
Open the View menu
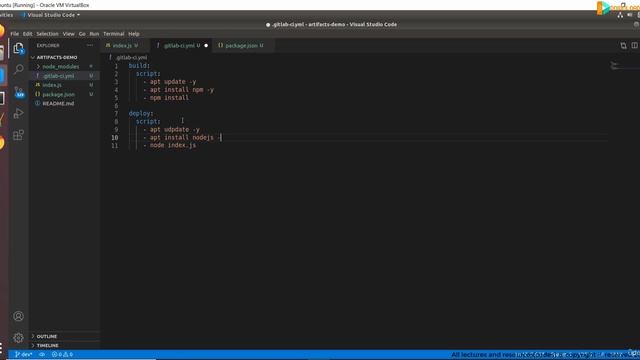tap(69, 34)
